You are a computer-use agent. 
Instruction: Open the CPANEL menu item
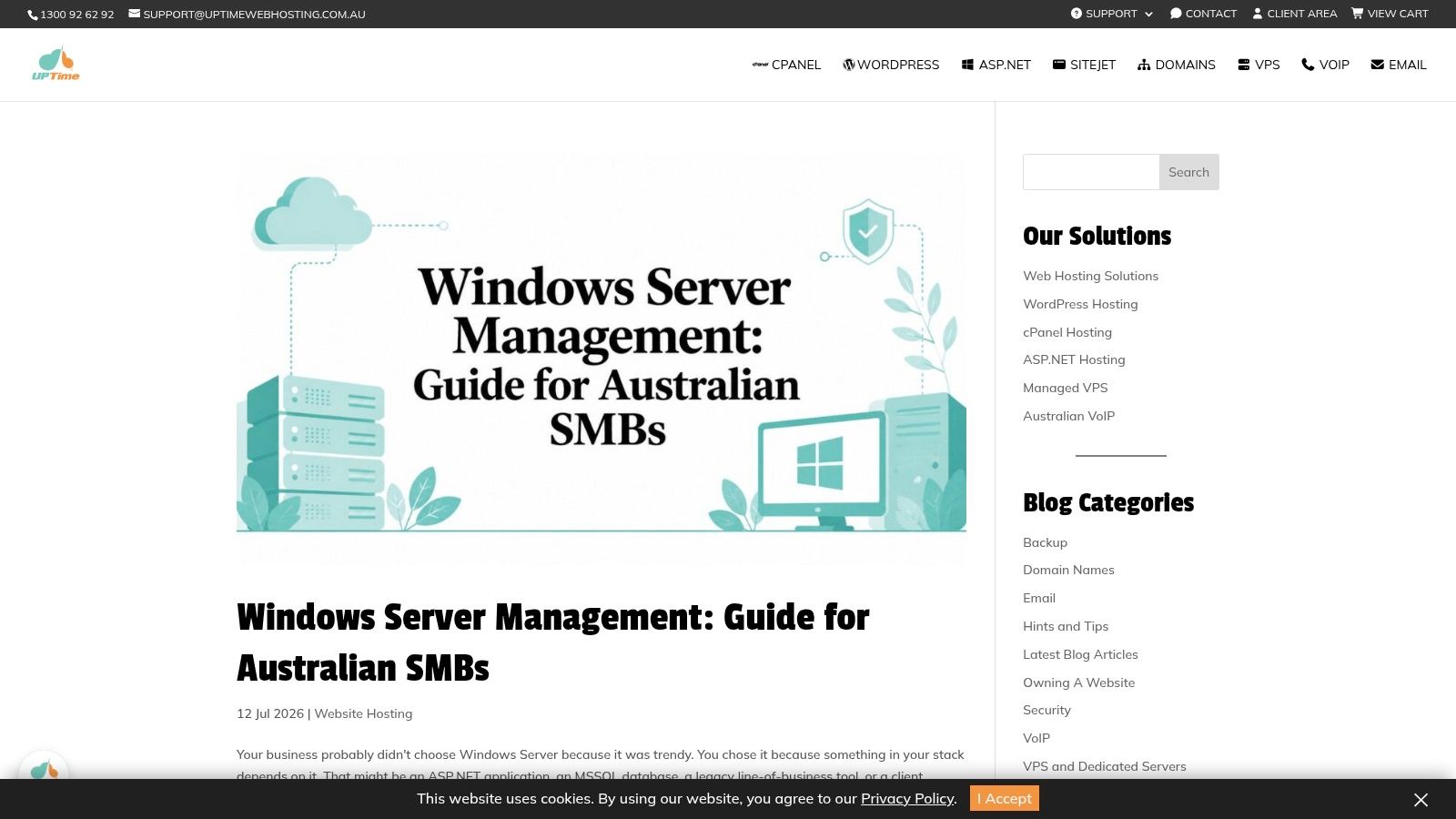[x=786, y=65]
